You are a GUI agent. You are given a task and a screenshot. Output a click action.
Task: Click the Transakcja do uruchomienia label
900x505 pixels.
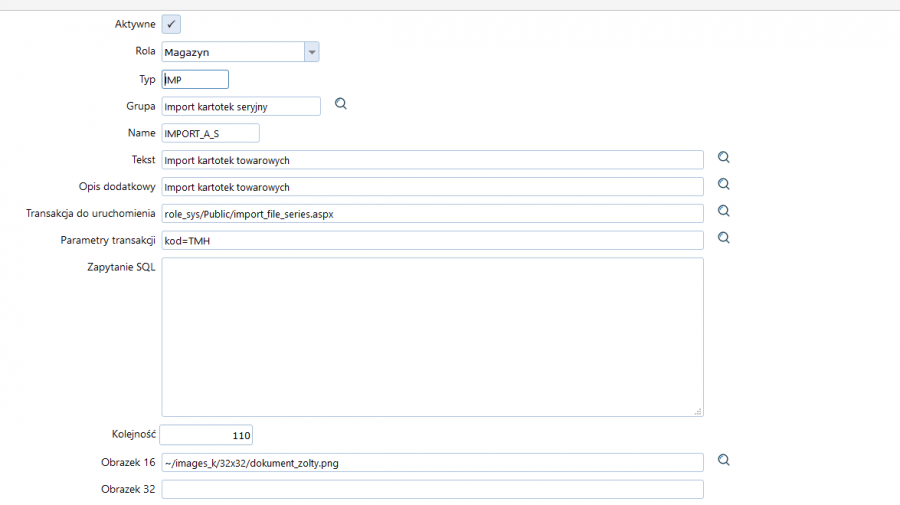click(91, 213)
